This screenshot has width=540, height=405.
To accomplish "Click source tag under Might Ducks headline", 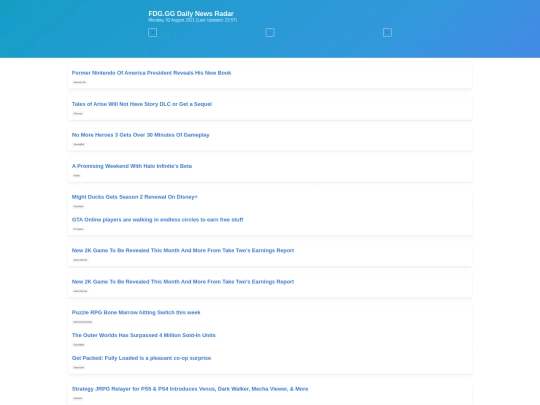I will (79, 206).
